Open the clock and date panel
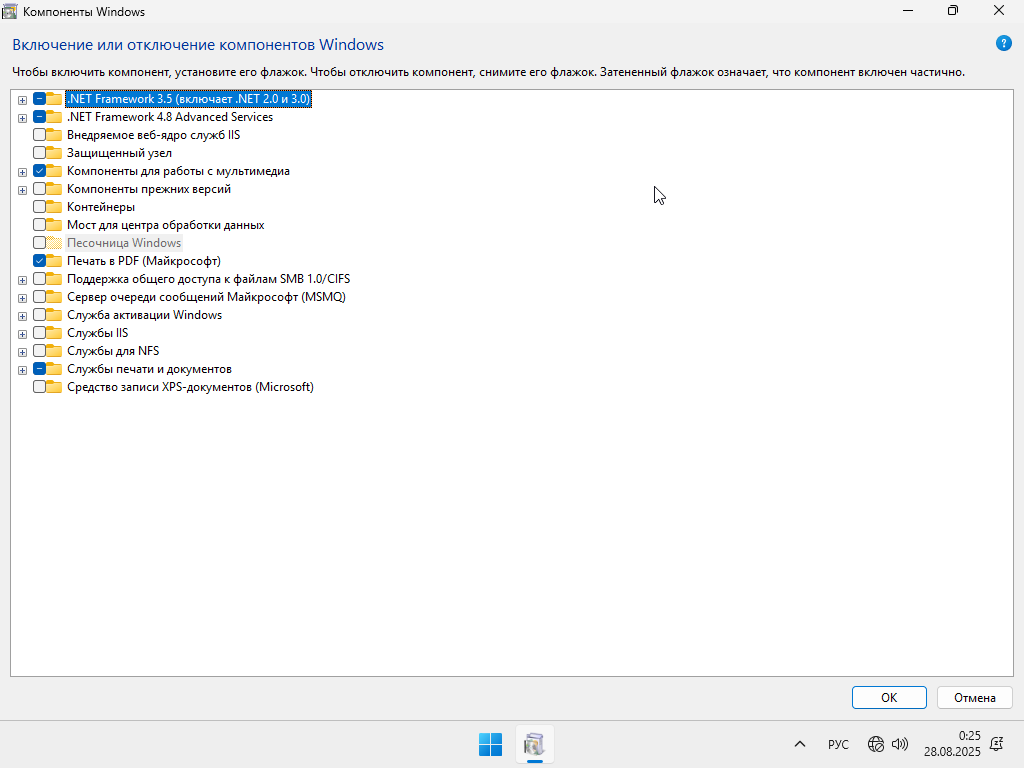Image resolution: width=1024 pixels, height=768 pixels. (952, 743)
